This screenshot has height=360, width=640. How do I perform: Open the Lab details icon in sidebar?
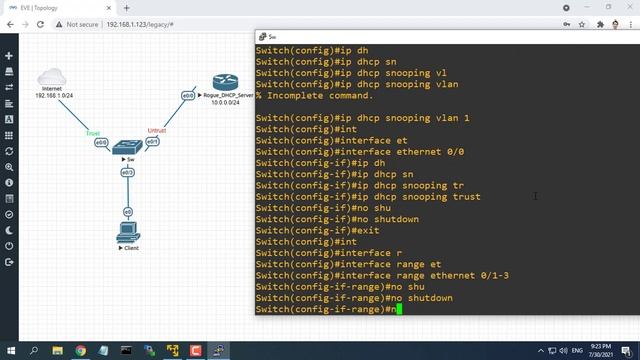point(9,199)
